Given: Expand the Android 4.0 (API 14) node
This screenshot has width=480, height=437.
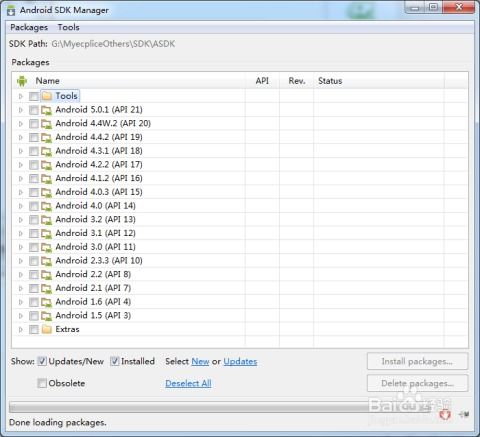Looking at the screenshot, I should coord(21,206).
